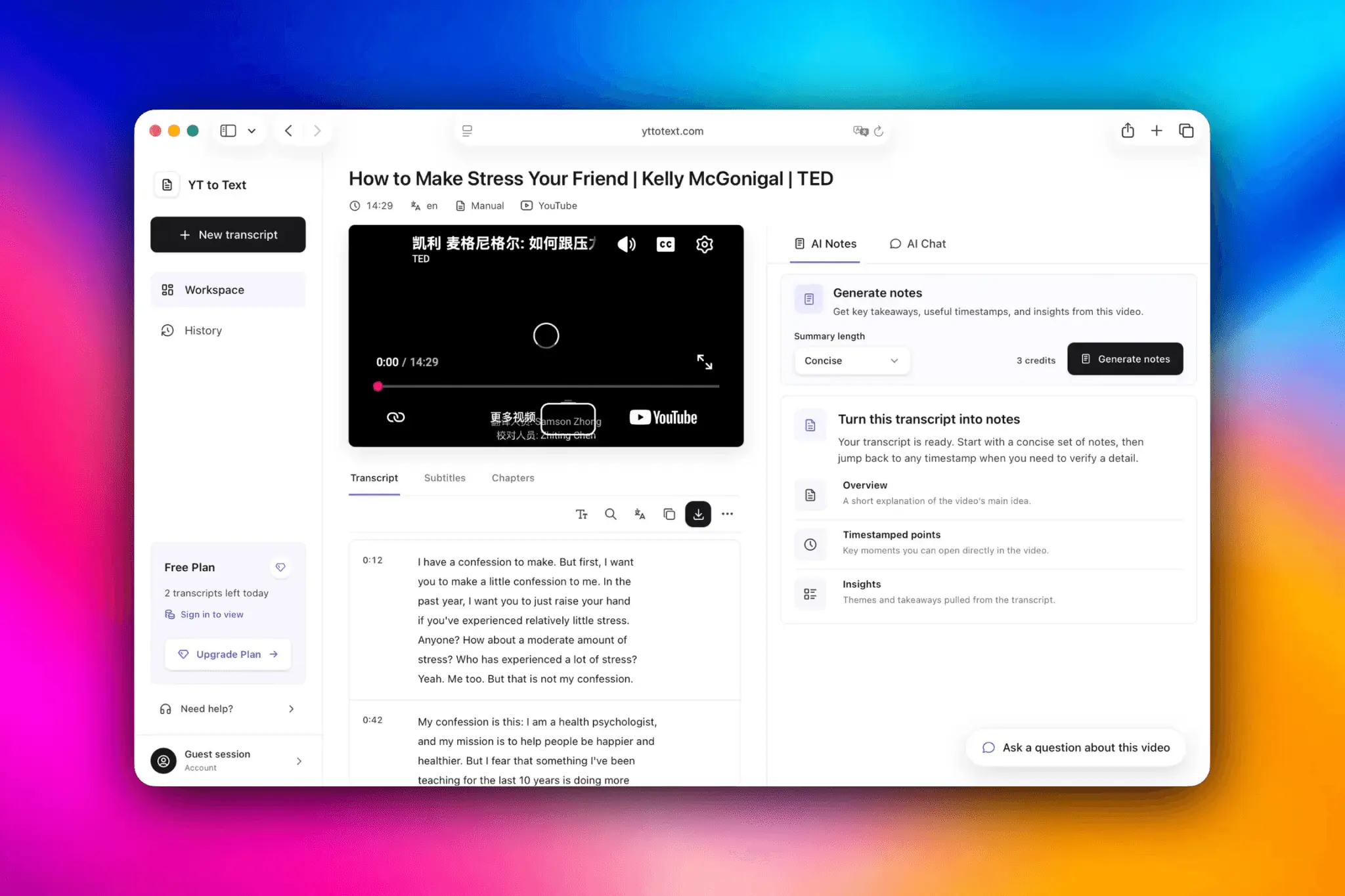
Task: Open the Concise summary length dropdown
Action: (852, 360)
